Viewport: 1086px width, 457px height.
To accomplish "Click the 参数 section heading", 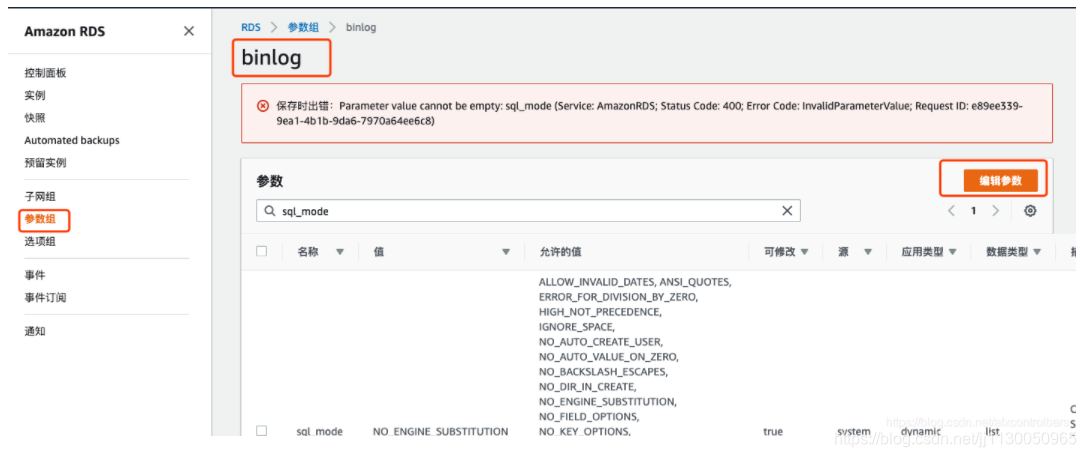I will [x=269, y=181].
